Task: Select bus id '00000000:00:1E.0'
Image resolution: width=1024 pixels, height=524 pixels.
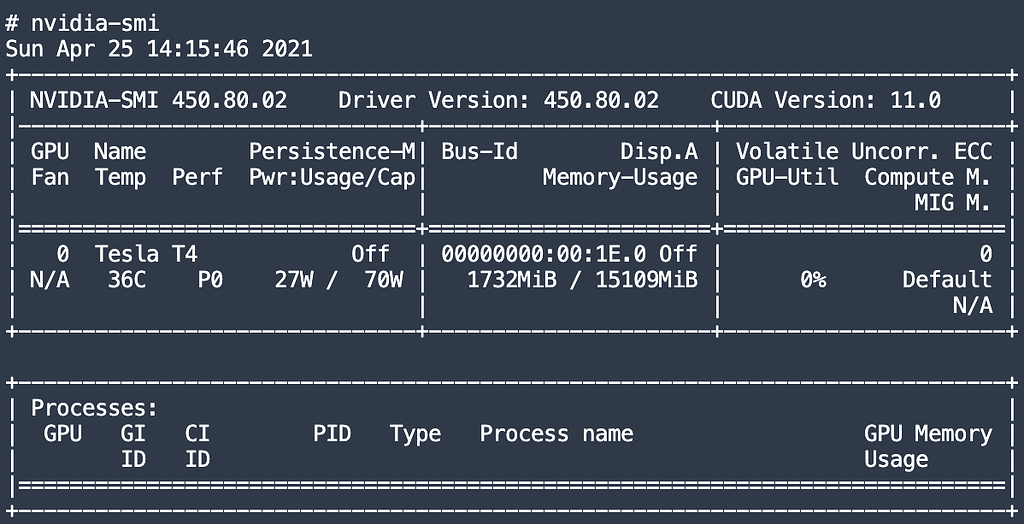Action: click(543, 254)
